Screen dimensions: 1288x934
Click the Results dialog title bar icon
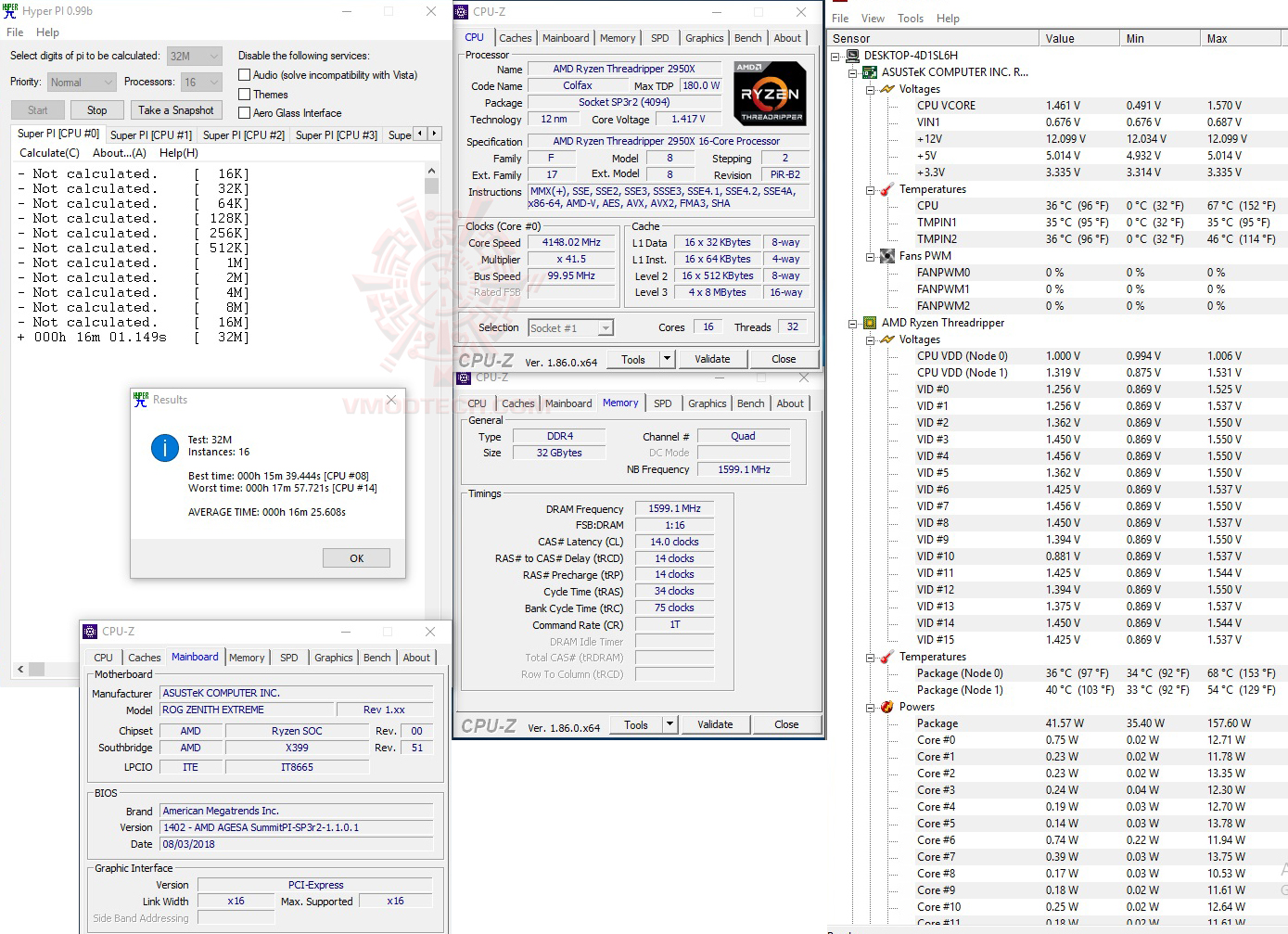coord(141,400)
